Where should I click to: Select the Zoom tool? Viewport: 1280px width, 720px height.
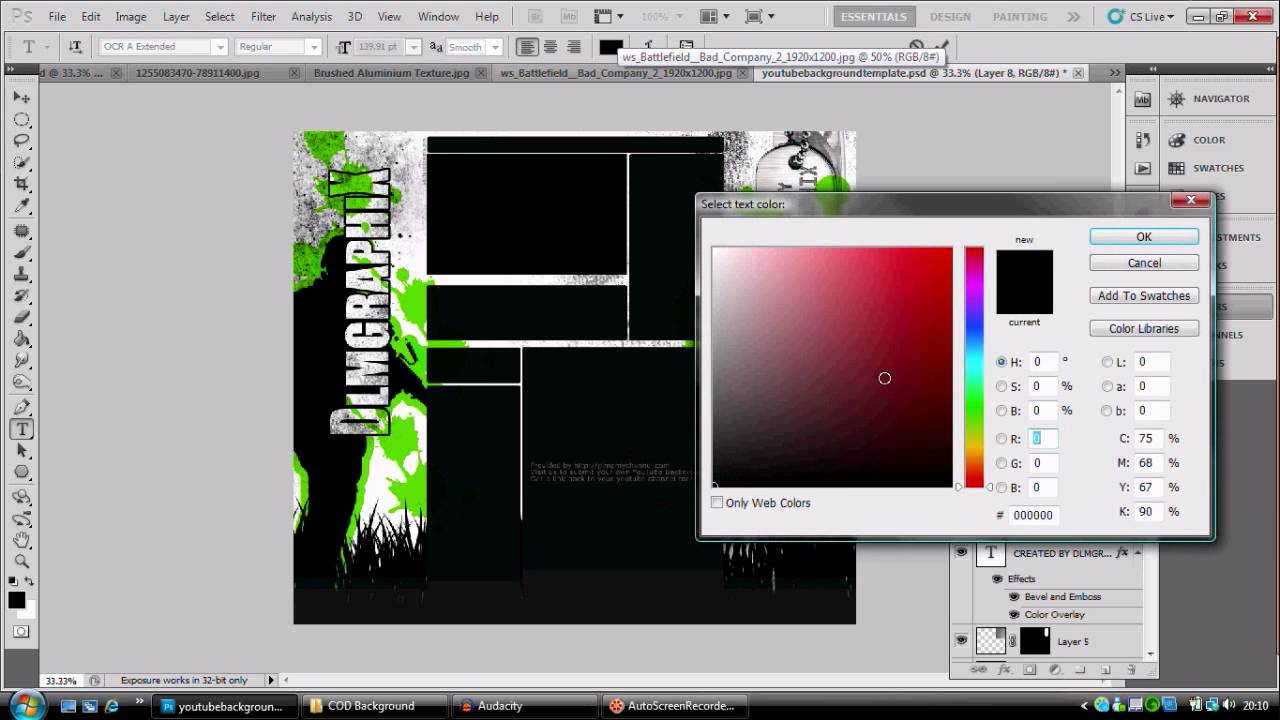pos(21,561)
